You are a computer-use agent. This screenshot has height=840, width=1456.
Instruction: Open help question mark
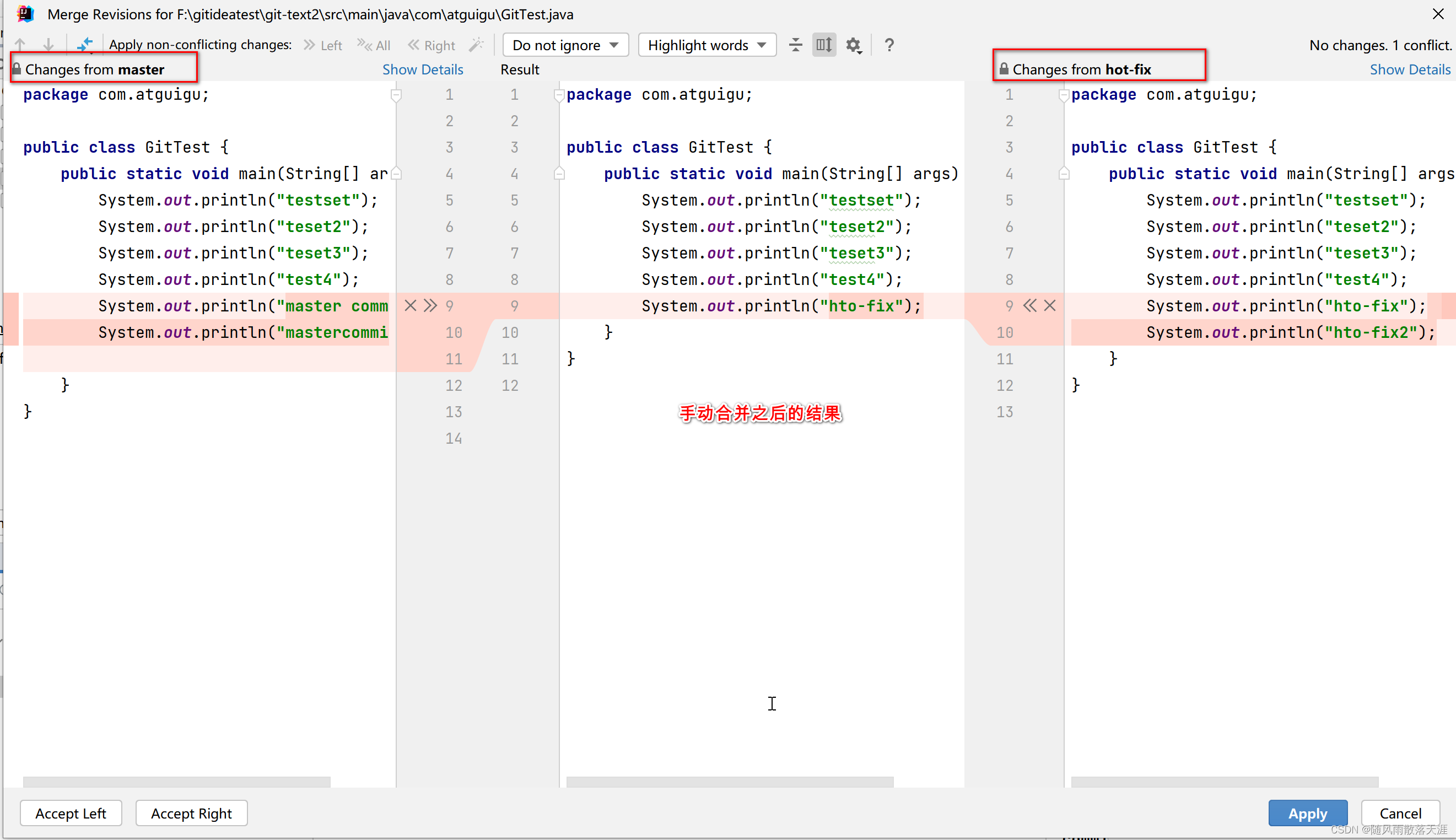889,45
